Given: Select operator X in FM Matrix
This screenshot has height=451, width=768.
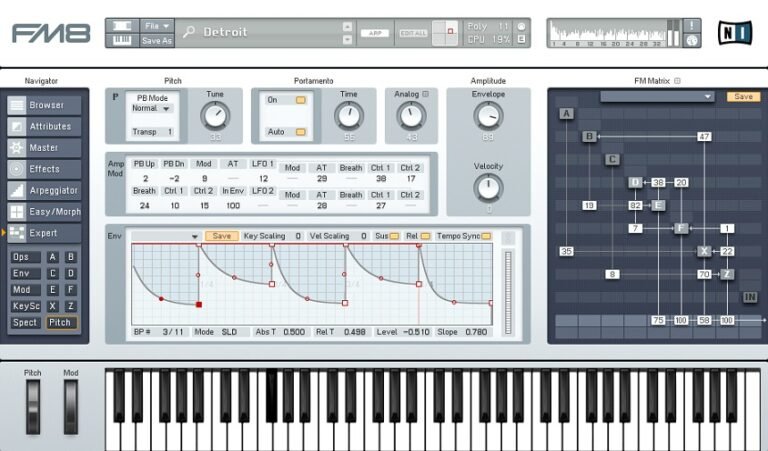Looking at the screenshot, I should (704, 251).
